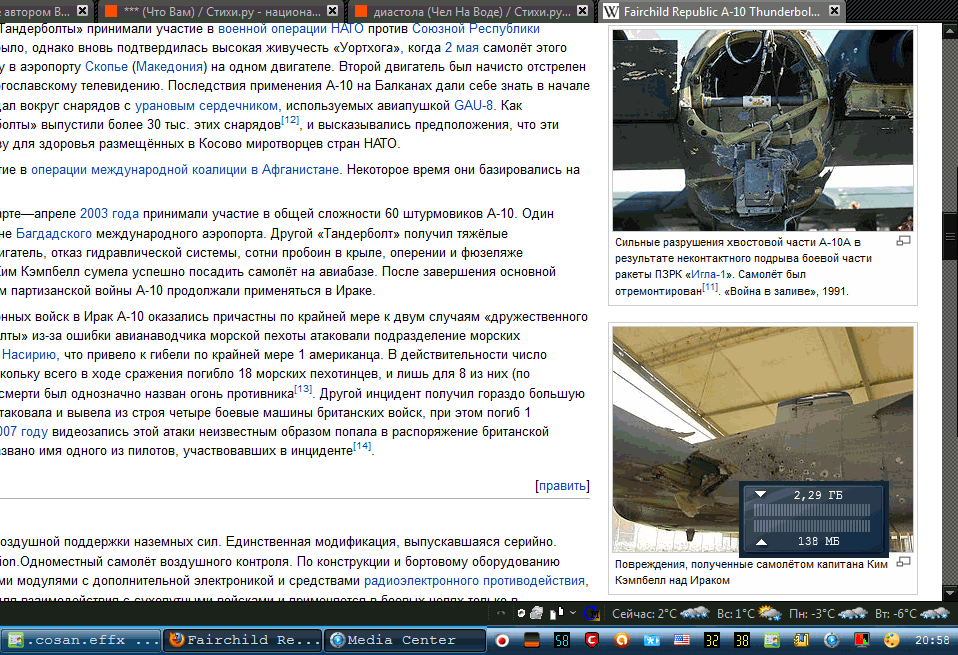Click the upper arrow on memory gadget
958x655 pixels.
pos(760,495)
